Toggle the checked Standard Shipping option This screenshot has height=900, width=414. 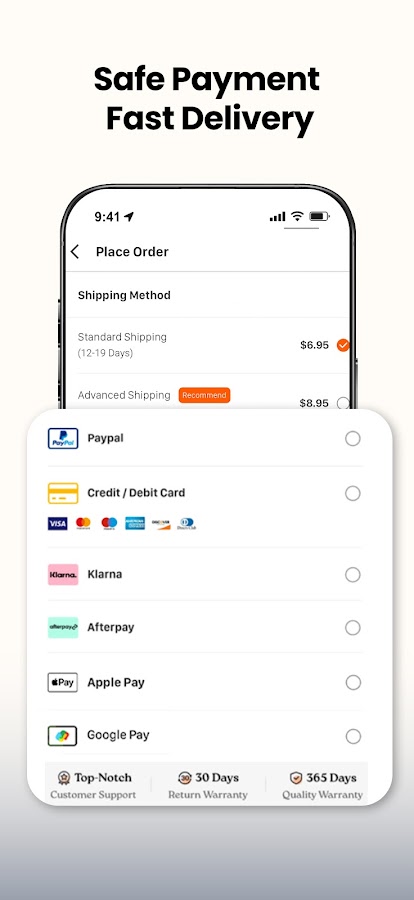pyautogui.click(x=343, y=345)
